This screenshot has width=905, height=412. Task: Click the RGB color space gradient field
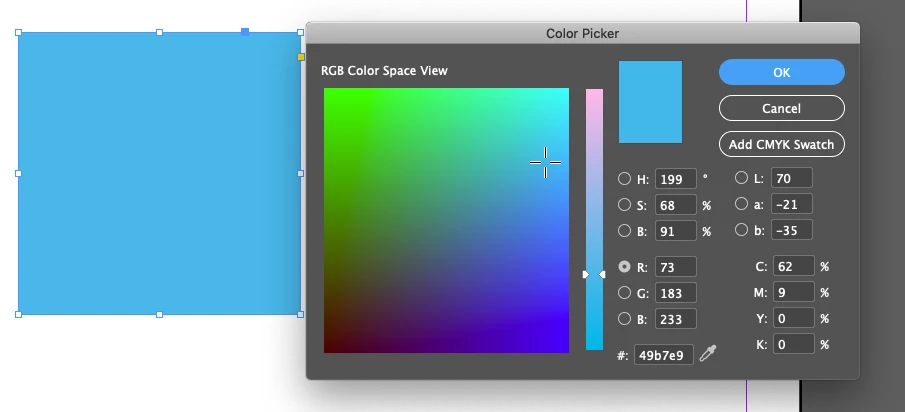coord(446,220)
